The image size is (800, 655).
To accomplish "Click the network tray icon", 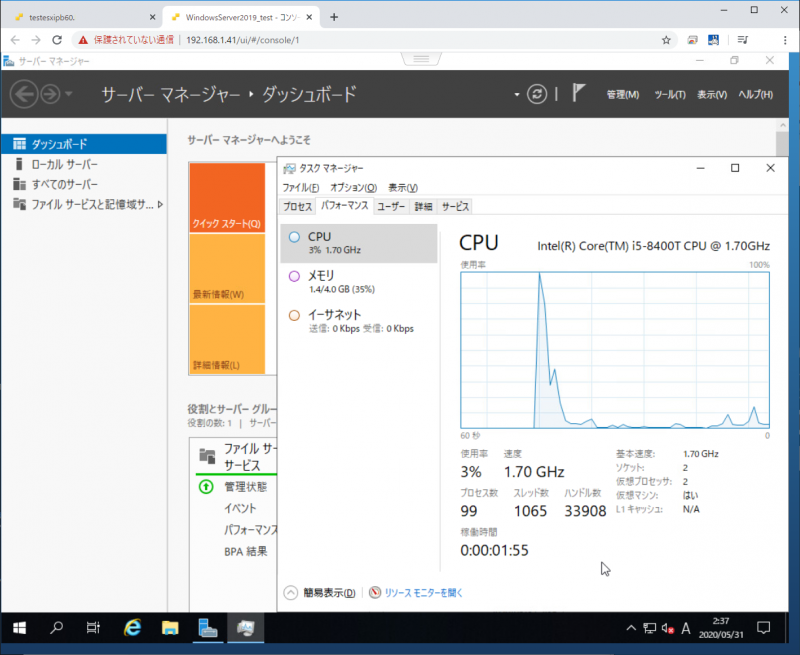I will click(649, 628).
